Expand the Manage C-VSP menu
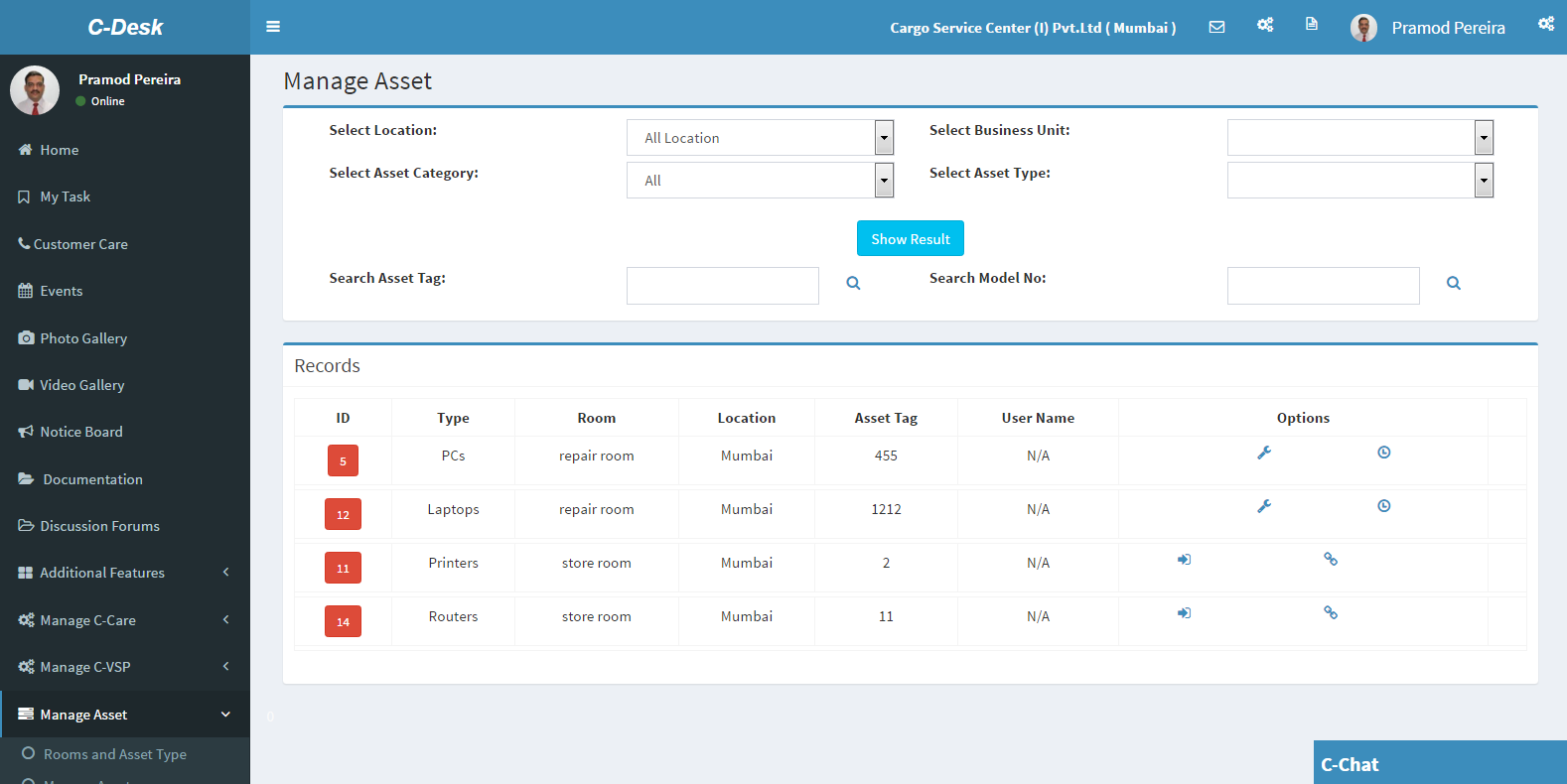The image size is (1567, 784). (x=125, y=667)
